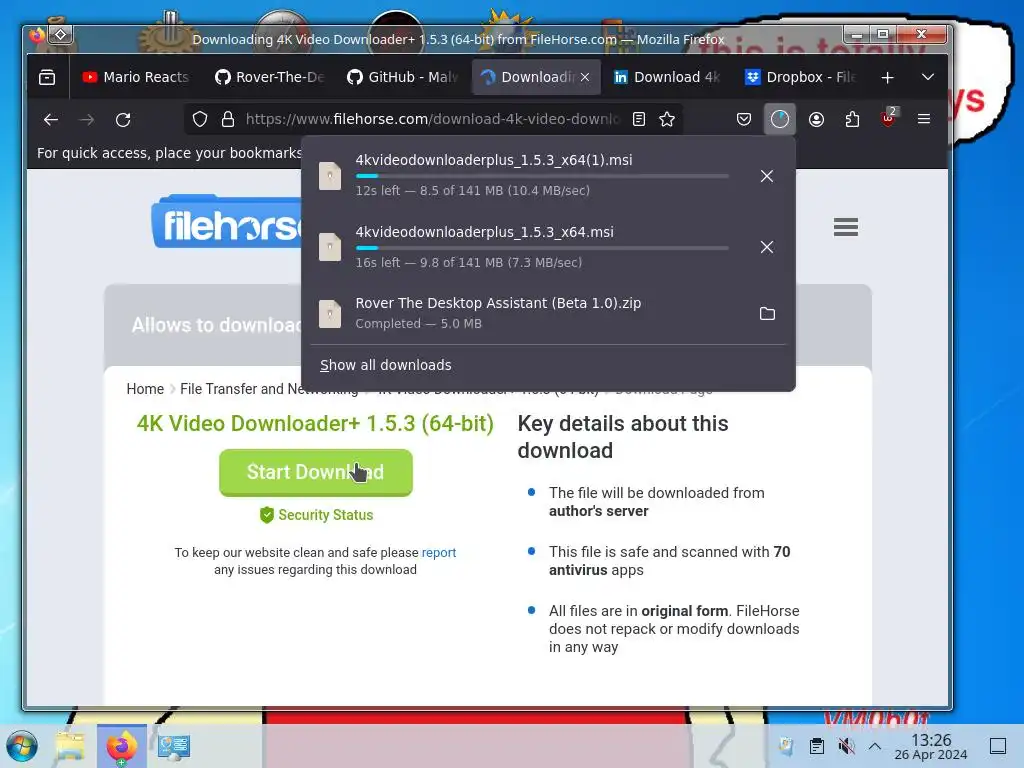Viewport: 1024px width, 768px height.
Task: Close the downloads panel via toolbar button
Action: click(x=780, y=119)
